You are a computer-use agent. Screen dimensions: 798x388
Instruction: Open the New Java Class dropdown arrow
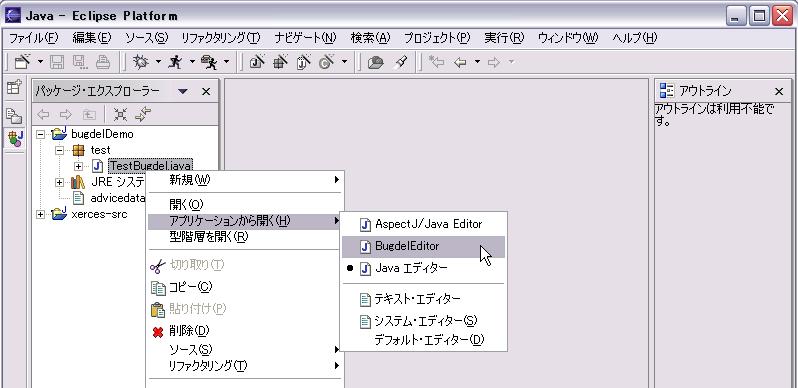(345, 62)
